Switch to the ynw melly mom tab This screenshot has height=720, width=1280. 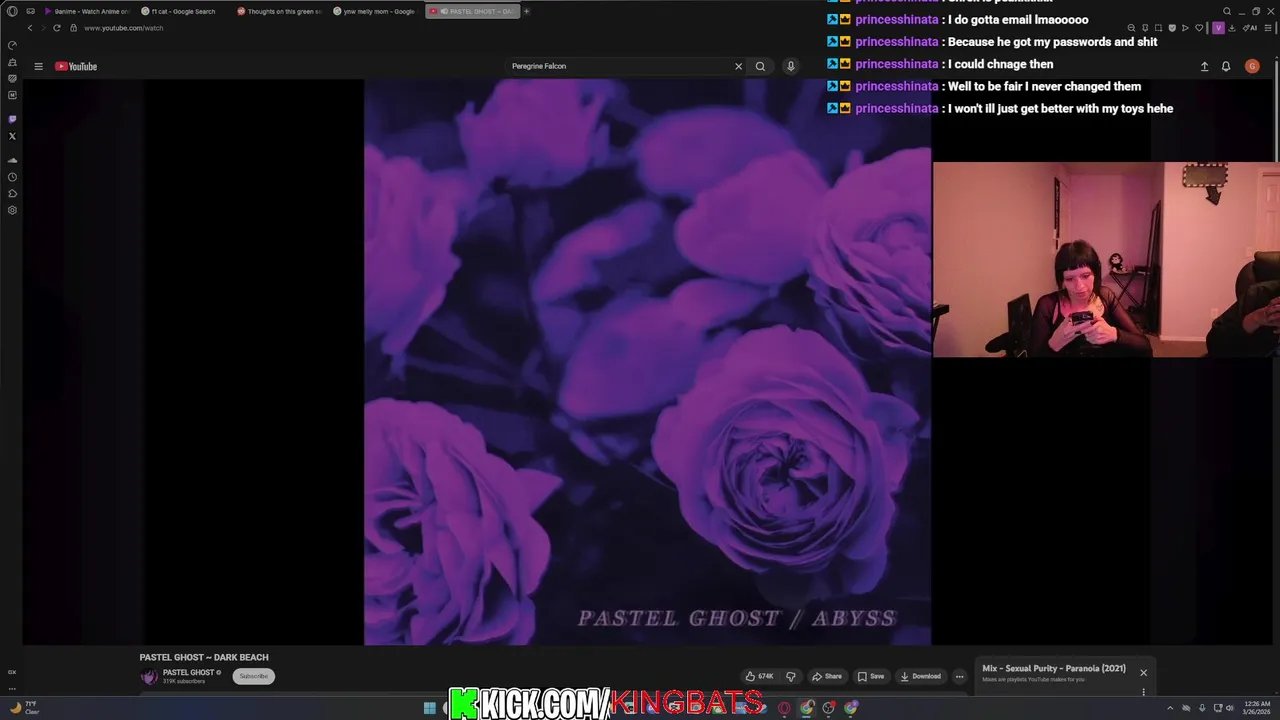[x=374, y=11]
